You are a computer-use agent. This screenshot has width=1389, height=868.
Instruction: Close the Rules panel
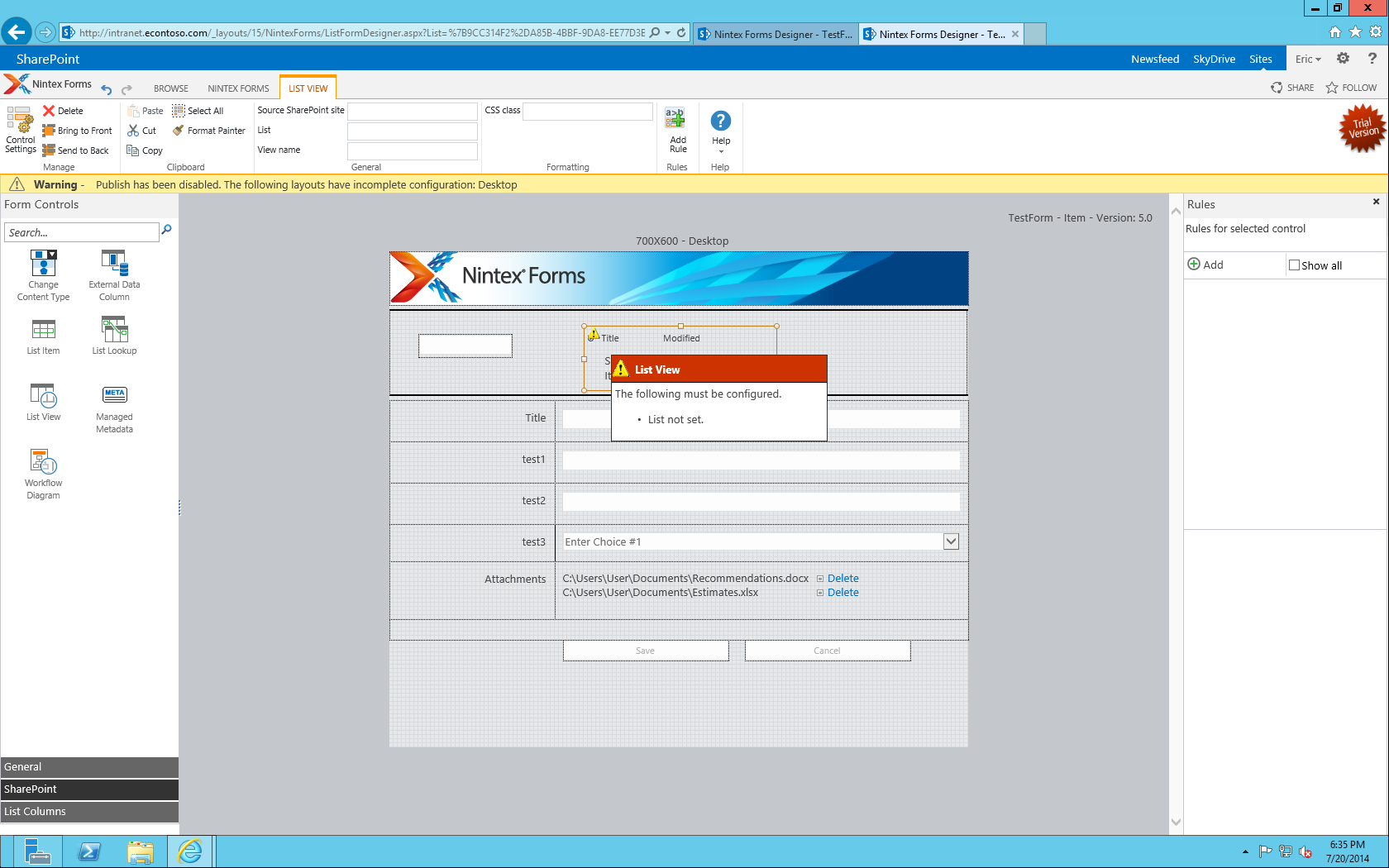[x=1376, y=202]
